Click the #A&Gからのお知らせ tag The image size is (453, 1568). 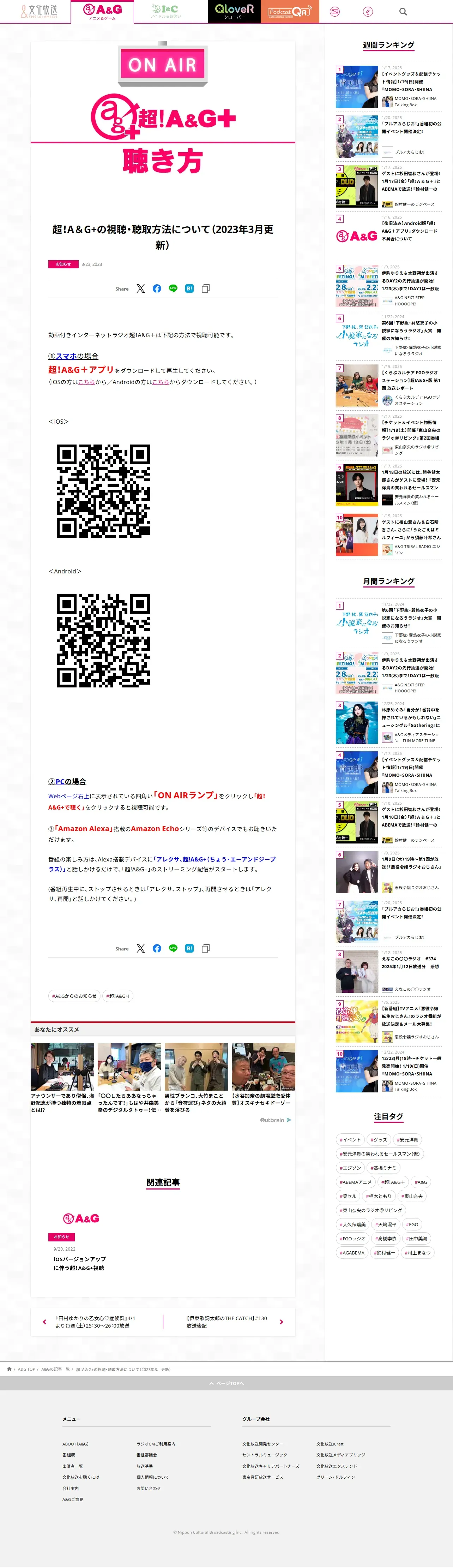(x=74, y=996)
